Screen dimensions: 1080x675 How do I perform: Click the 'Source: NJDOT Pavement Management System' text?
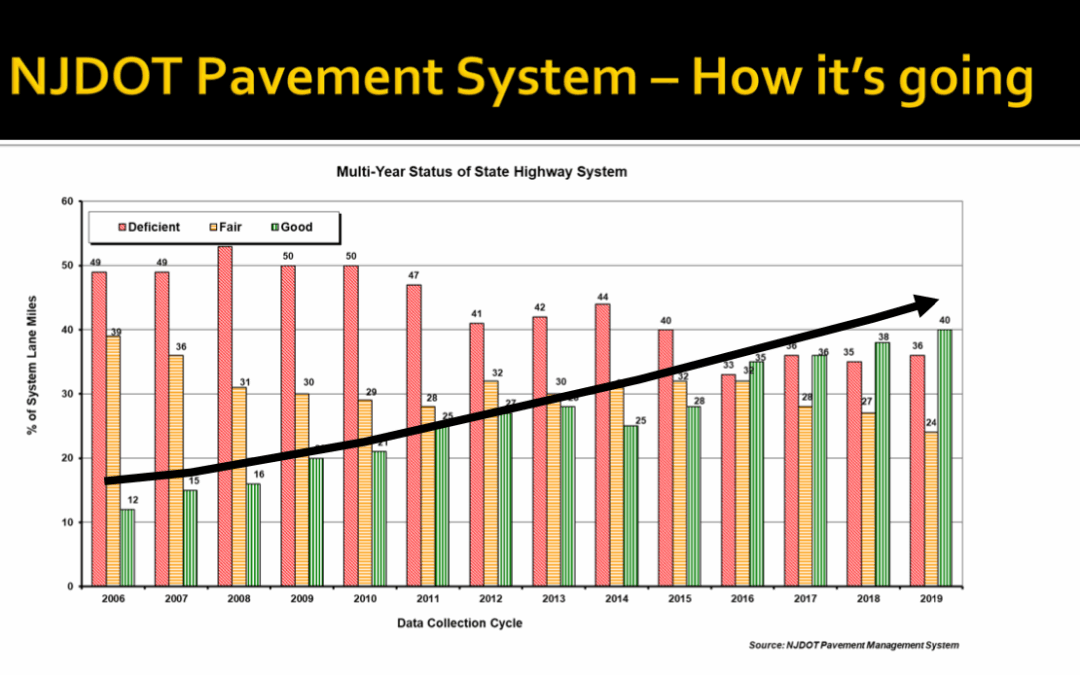853,645
